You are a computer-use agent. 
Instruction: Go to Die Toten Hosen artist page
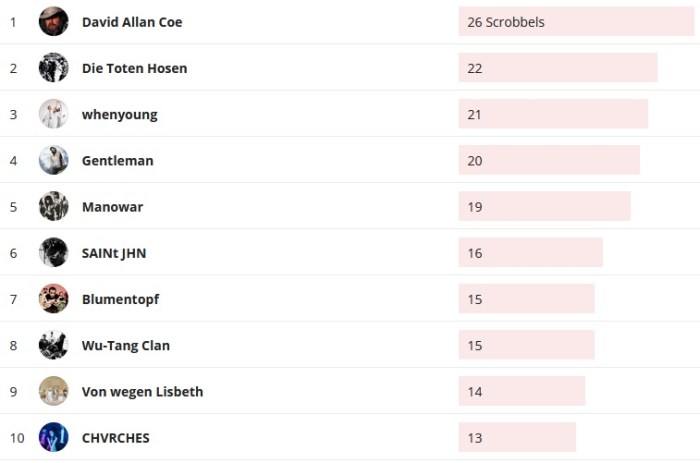click(134, 68)
